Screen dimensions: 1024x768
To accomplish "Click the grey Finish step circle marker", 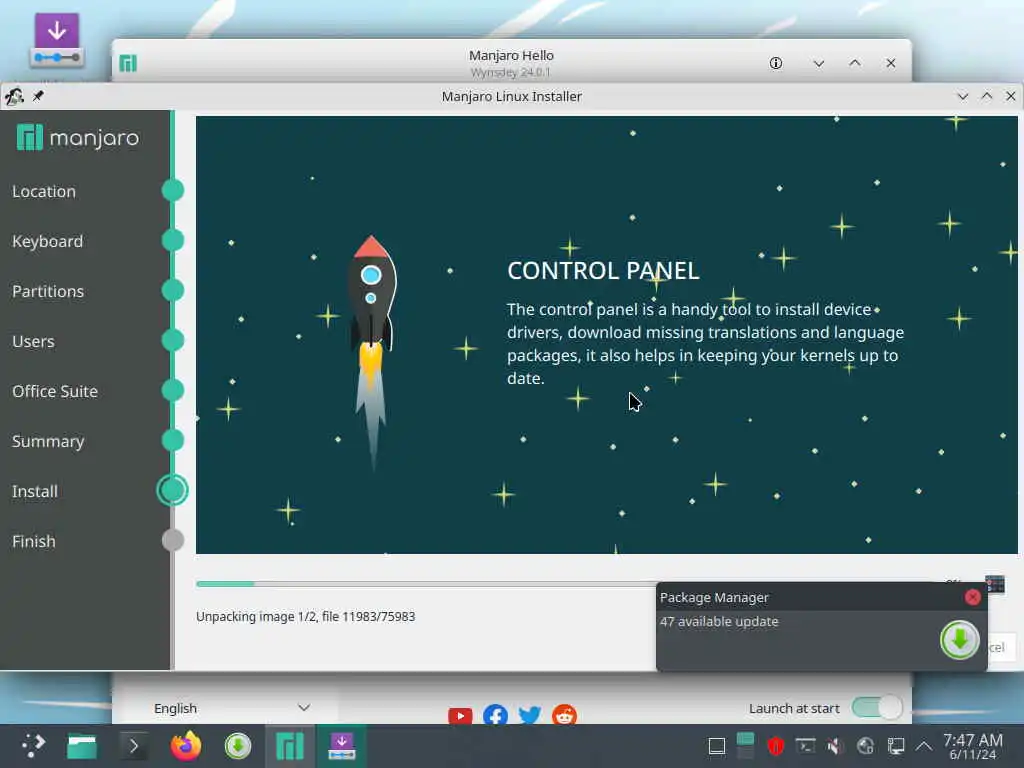I will coord(172,540).
